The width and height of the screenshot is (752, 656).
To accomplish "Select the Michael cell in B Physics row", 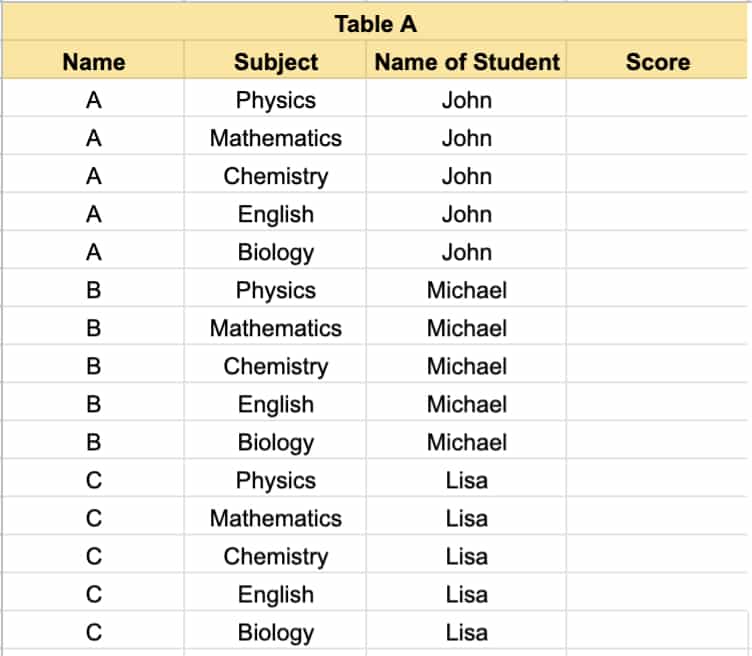I will click(x=466, y=288).
